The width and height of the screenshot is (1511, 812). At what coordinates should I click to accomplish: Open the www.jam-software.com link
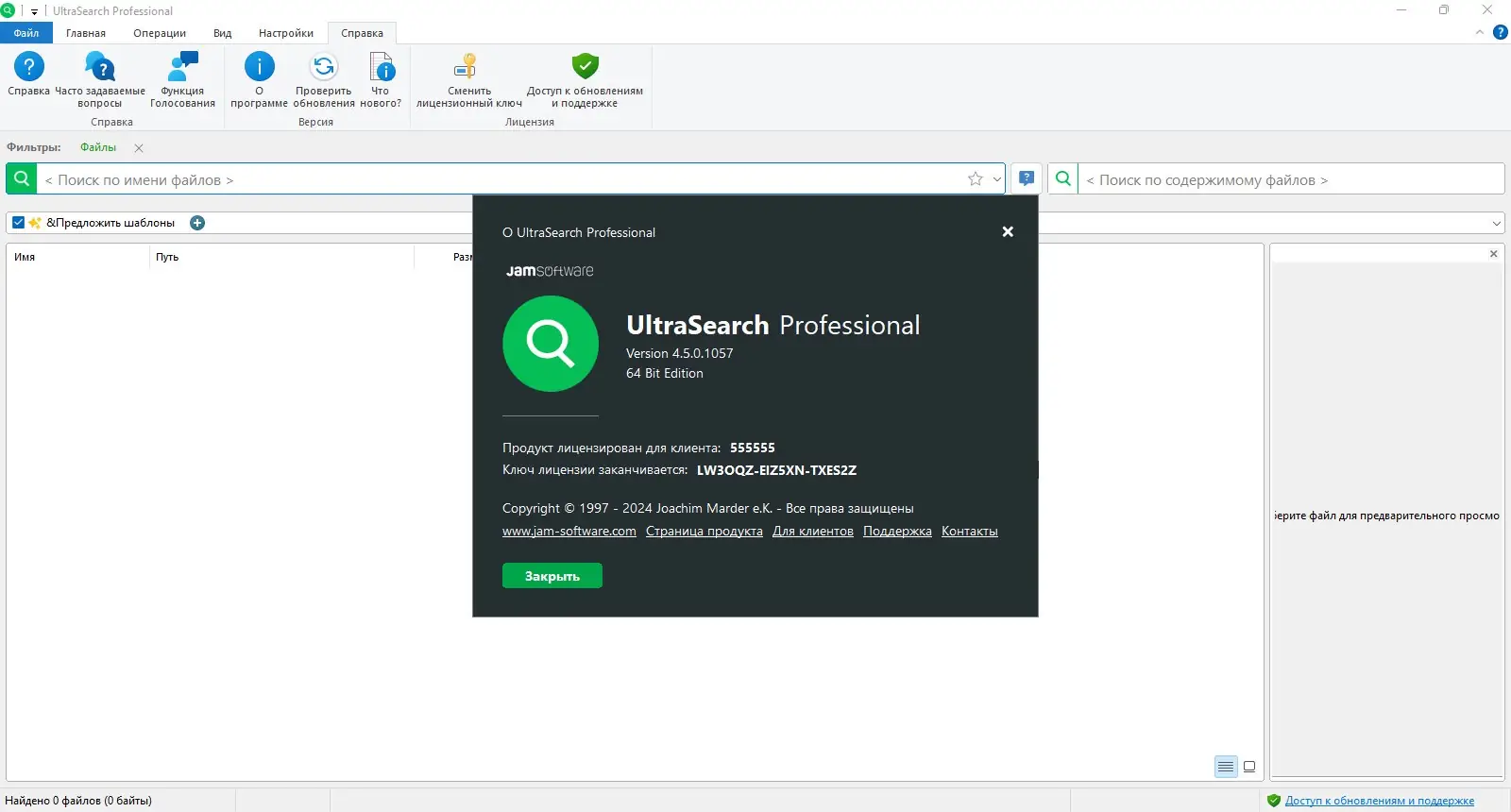click(569, 532)
